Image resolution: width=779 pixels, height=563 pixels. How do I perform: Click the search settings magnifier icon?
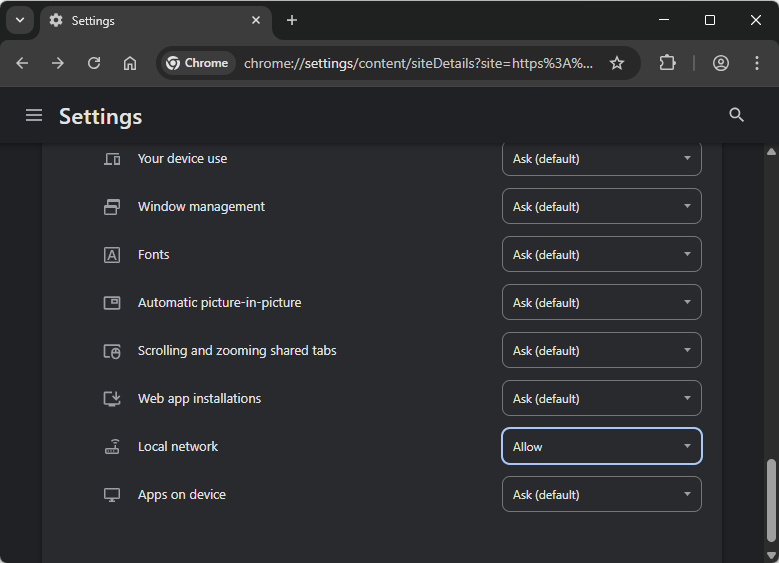[x=737, y=116]
